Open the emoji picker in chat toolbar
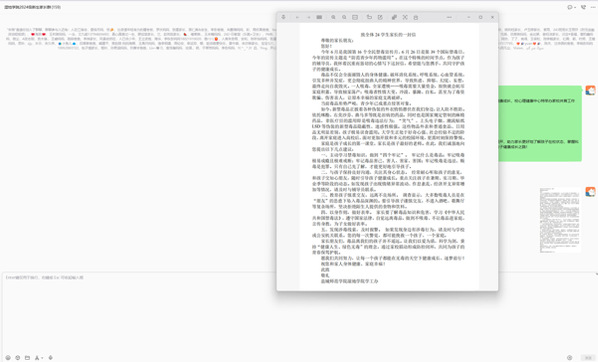Screen dimensions: 598x362 coord(8,358)
